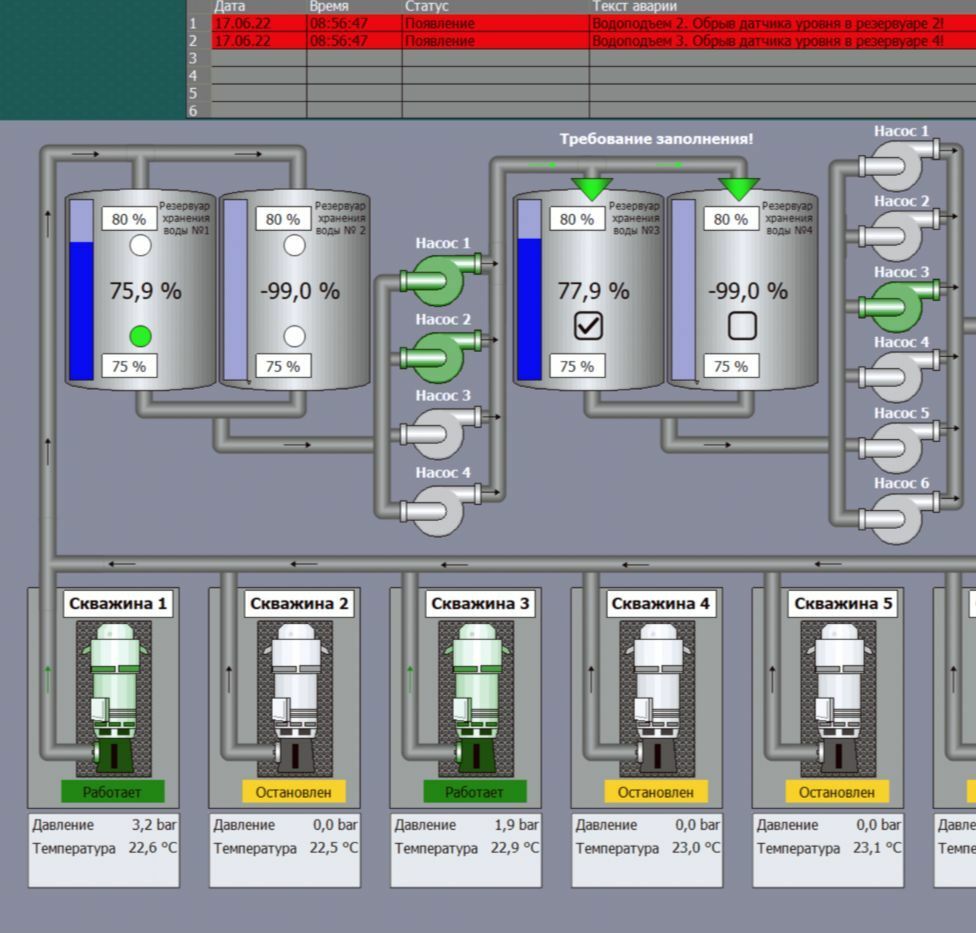Image resolution: width=976 pixels, height=933 pixels.
Task: Select Насос 4 in the left pump group
Action: [x=440, y=510]
